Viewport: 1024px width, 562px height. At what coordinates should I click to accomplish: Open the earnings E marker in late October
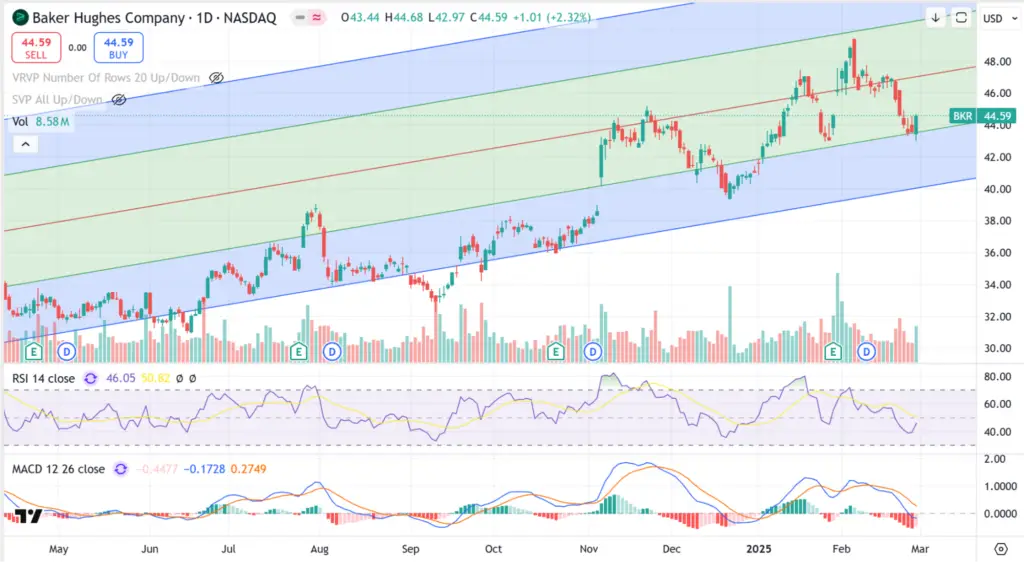pos(556,352)
